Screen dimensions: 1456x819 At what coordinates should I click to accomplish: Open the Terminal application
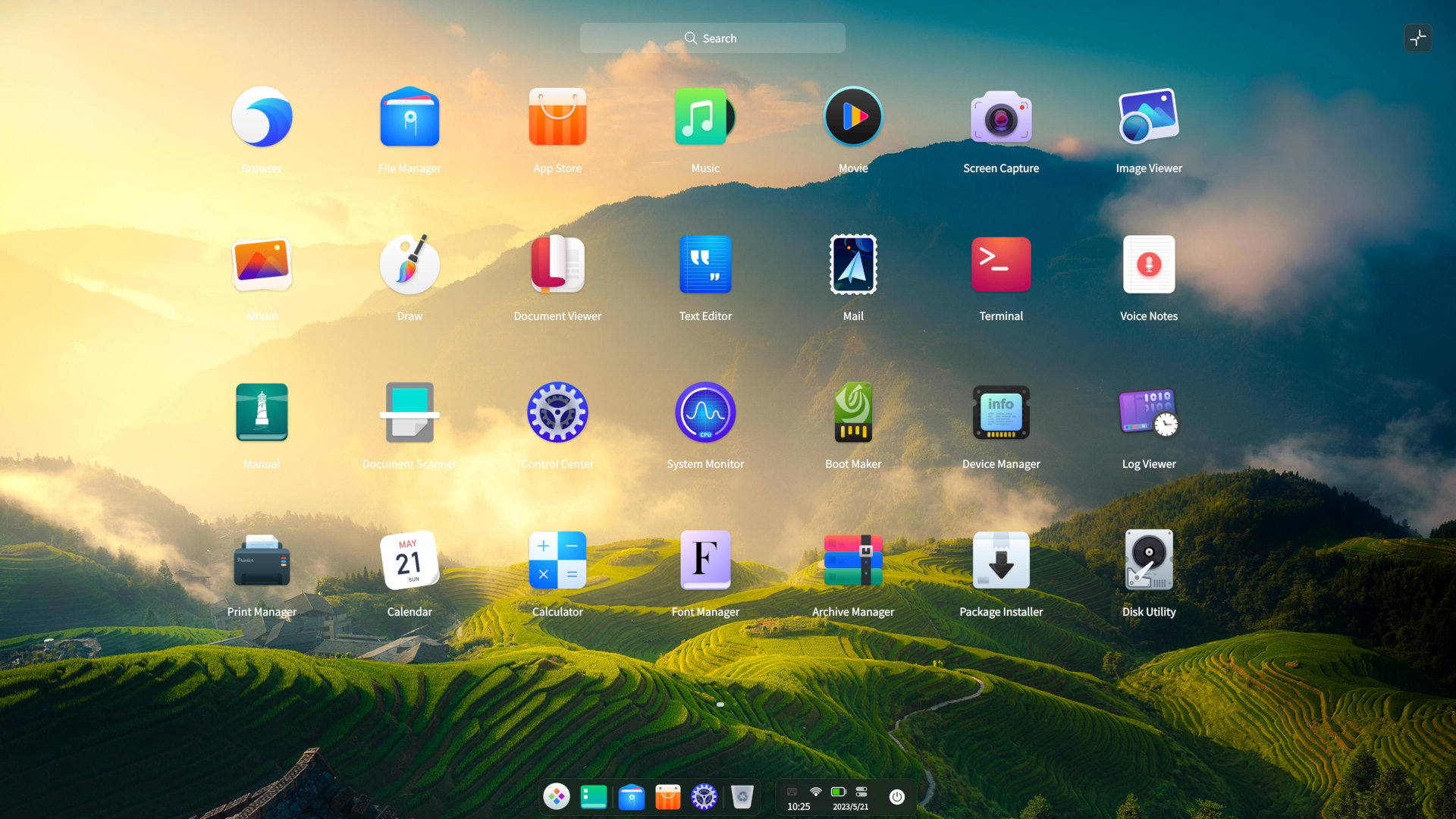tap(1000, 265)
